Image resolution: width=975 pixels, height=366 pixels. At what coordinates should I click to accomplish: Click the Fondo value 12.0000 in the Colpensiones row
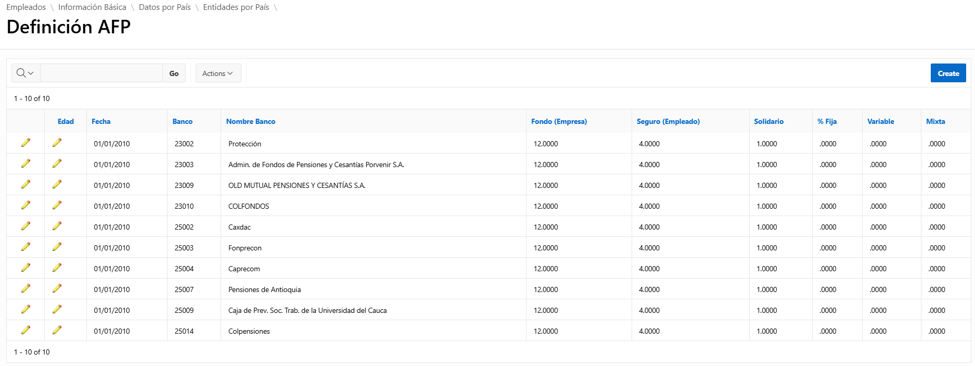coord(545,331)
